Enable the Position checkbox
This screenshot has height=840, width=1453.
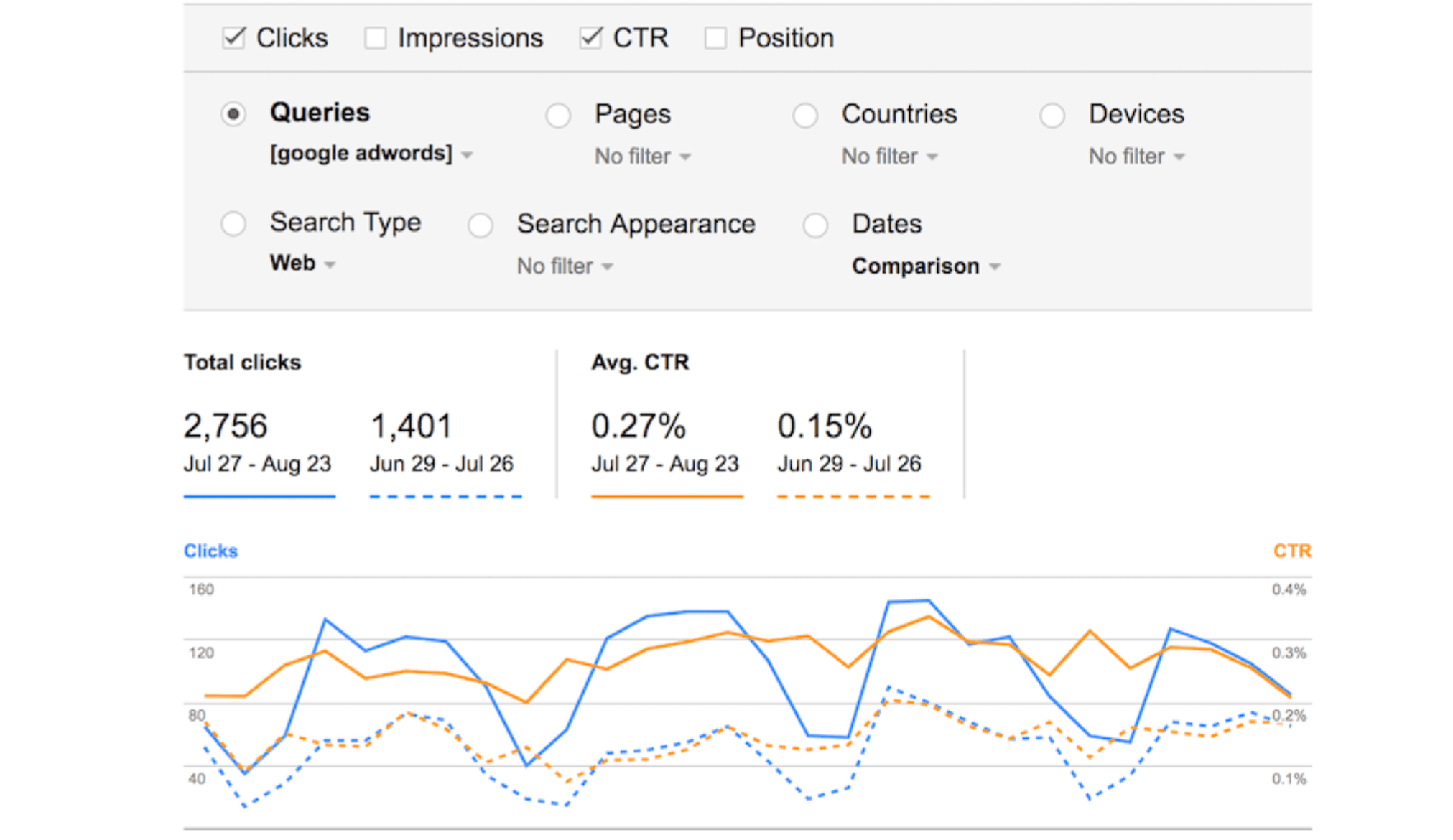pyautogui.click(x=715, y=37)
